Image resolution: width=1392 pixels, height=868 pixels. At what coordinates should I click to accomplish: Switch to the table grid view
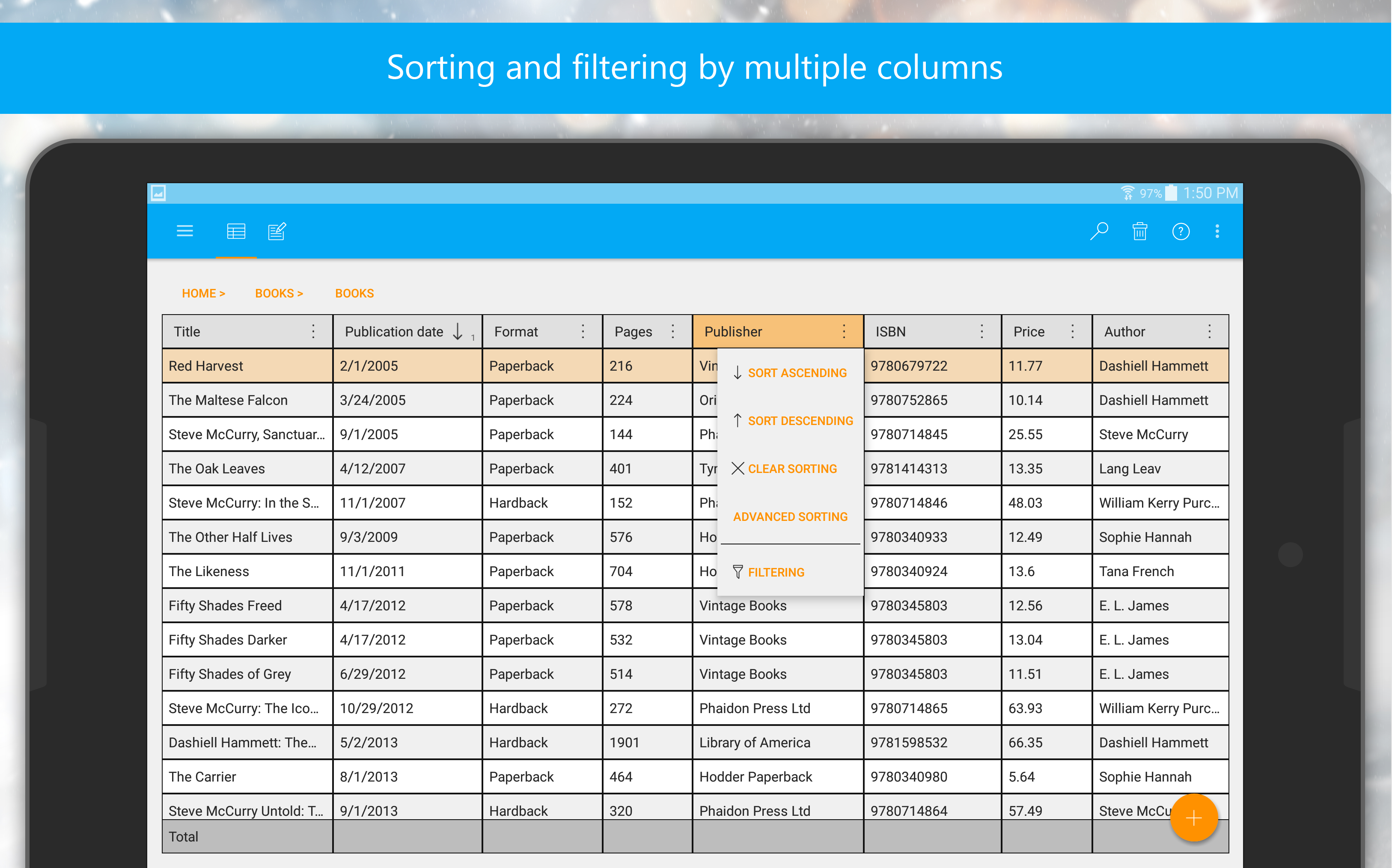(x=236, y=232)
